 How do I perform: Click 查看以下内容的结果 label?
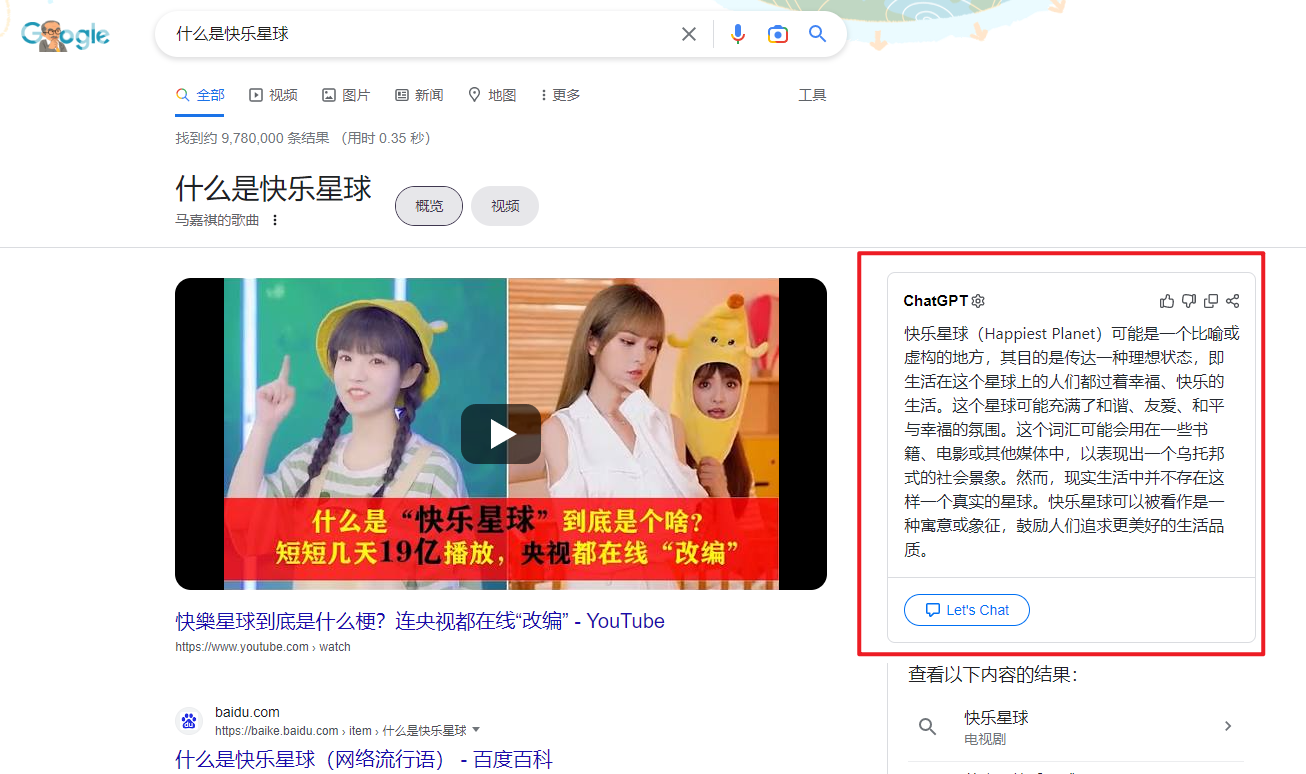[993, 675]
